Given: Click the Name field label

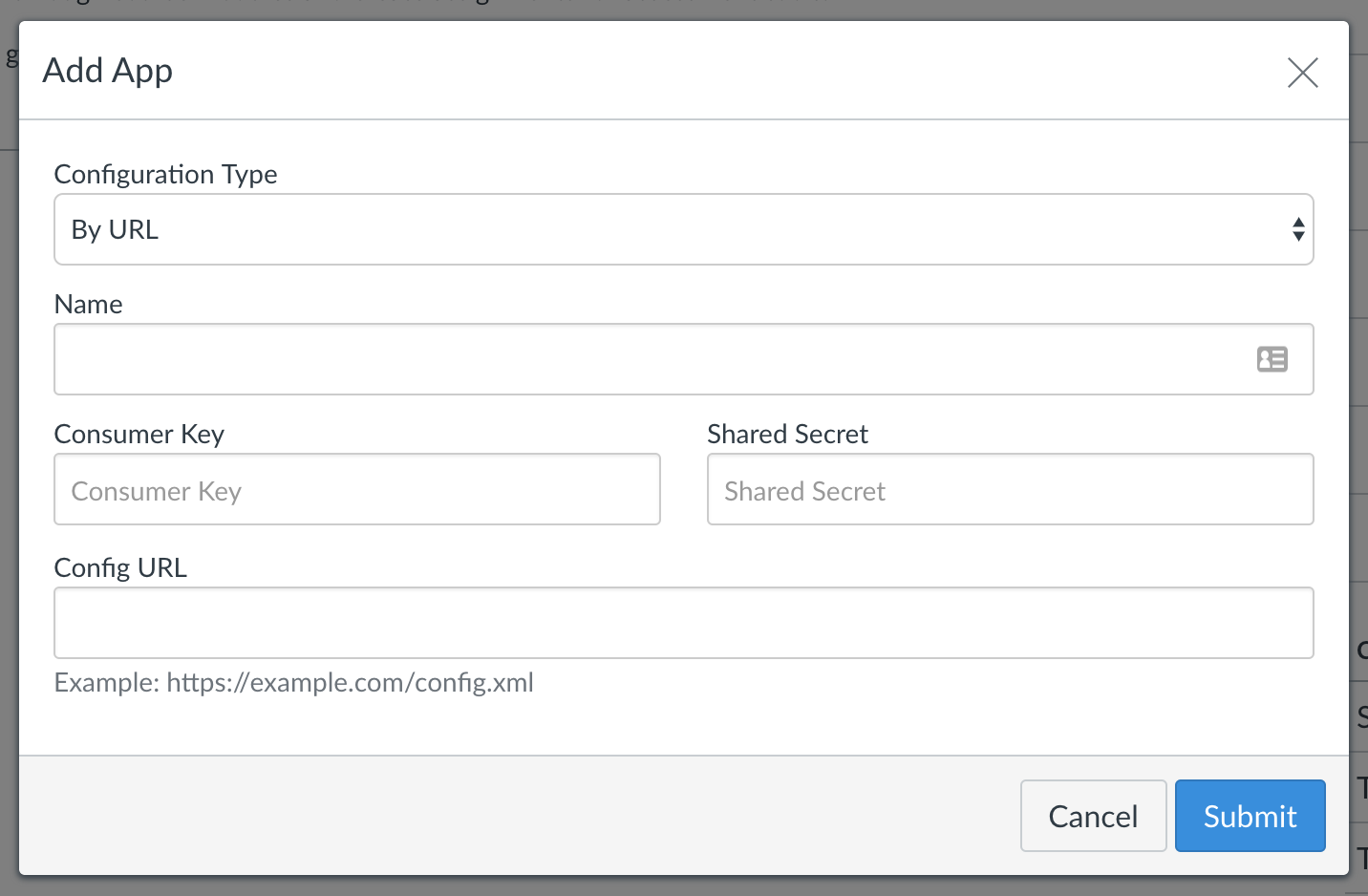Looking at the screenshot, I should [88, 304].
